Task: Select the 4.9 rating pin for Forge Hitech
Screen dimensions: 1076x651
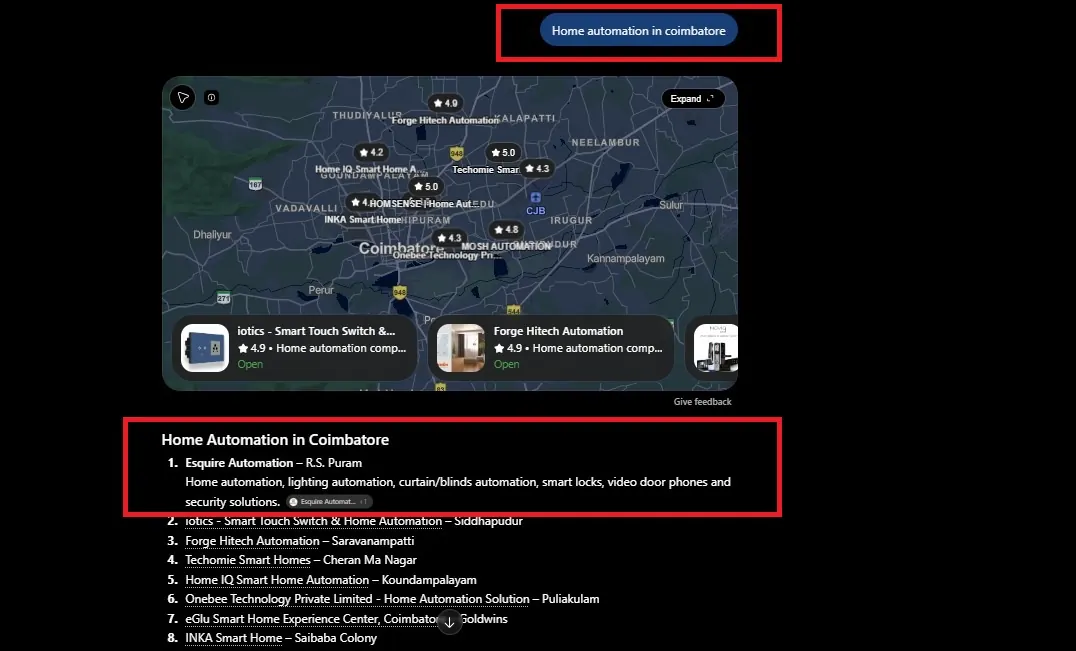Action: tap(445, 103)
